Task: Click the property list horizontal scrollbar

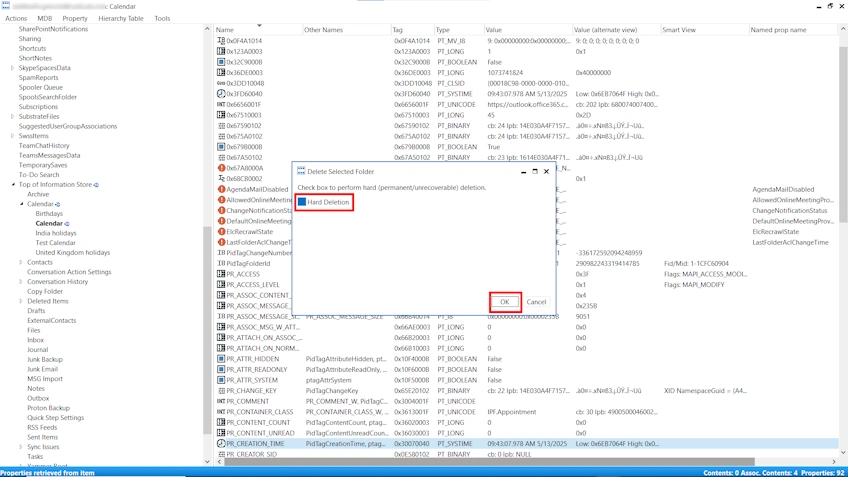Action: (489, 461)
